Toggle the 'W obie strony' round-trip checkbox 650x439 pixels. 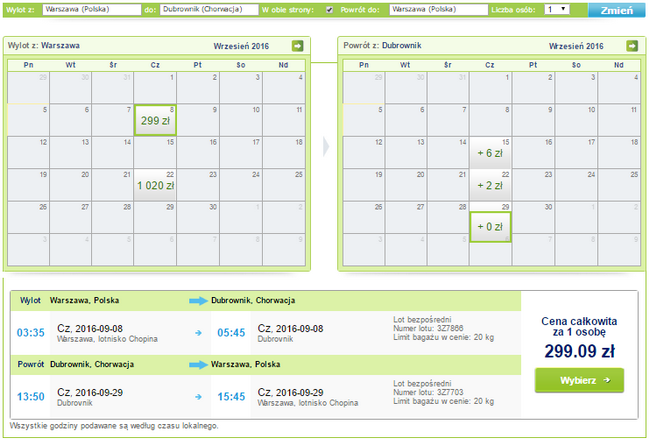click(x=330, y=10)
